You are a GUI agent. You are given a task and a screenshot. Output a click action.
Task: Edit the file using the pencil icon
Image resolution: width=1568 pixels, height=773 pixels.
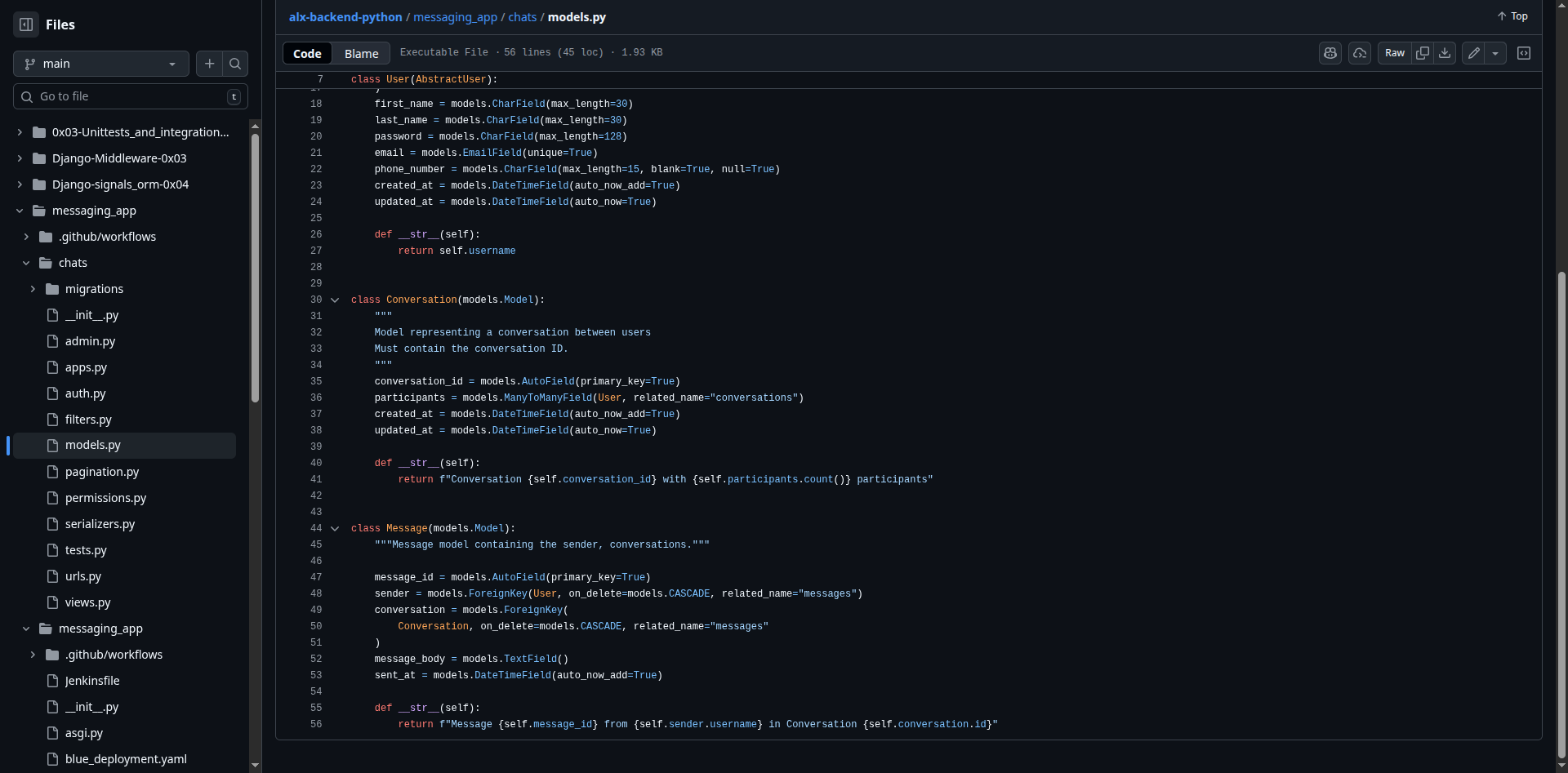coord(1473,52)
